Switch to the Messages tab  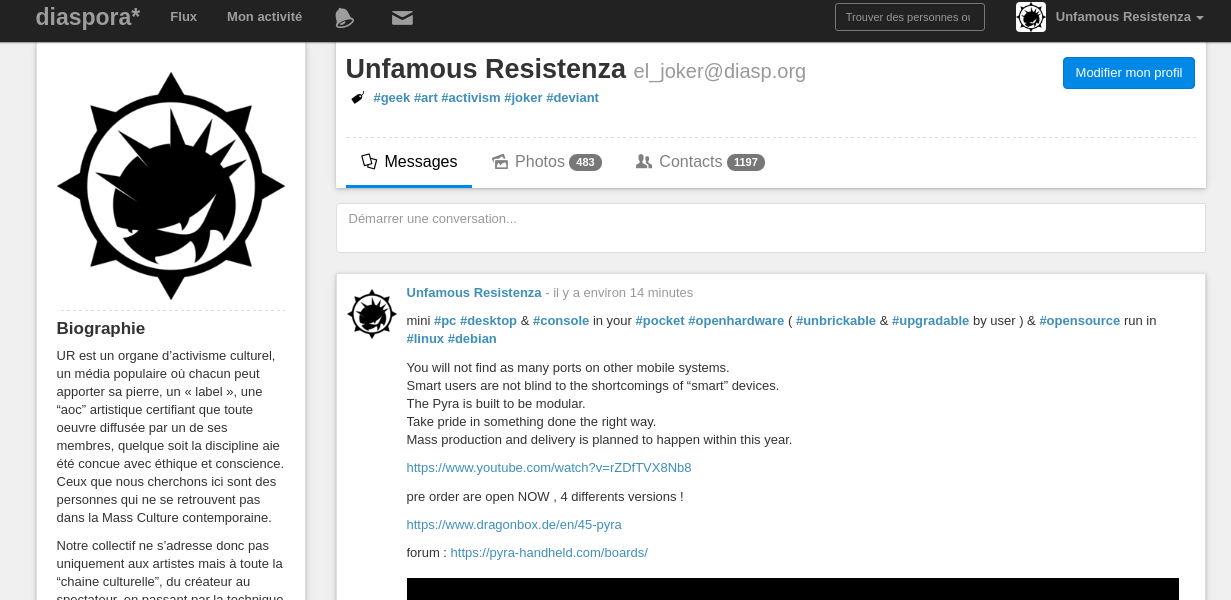tap(409, 162)
